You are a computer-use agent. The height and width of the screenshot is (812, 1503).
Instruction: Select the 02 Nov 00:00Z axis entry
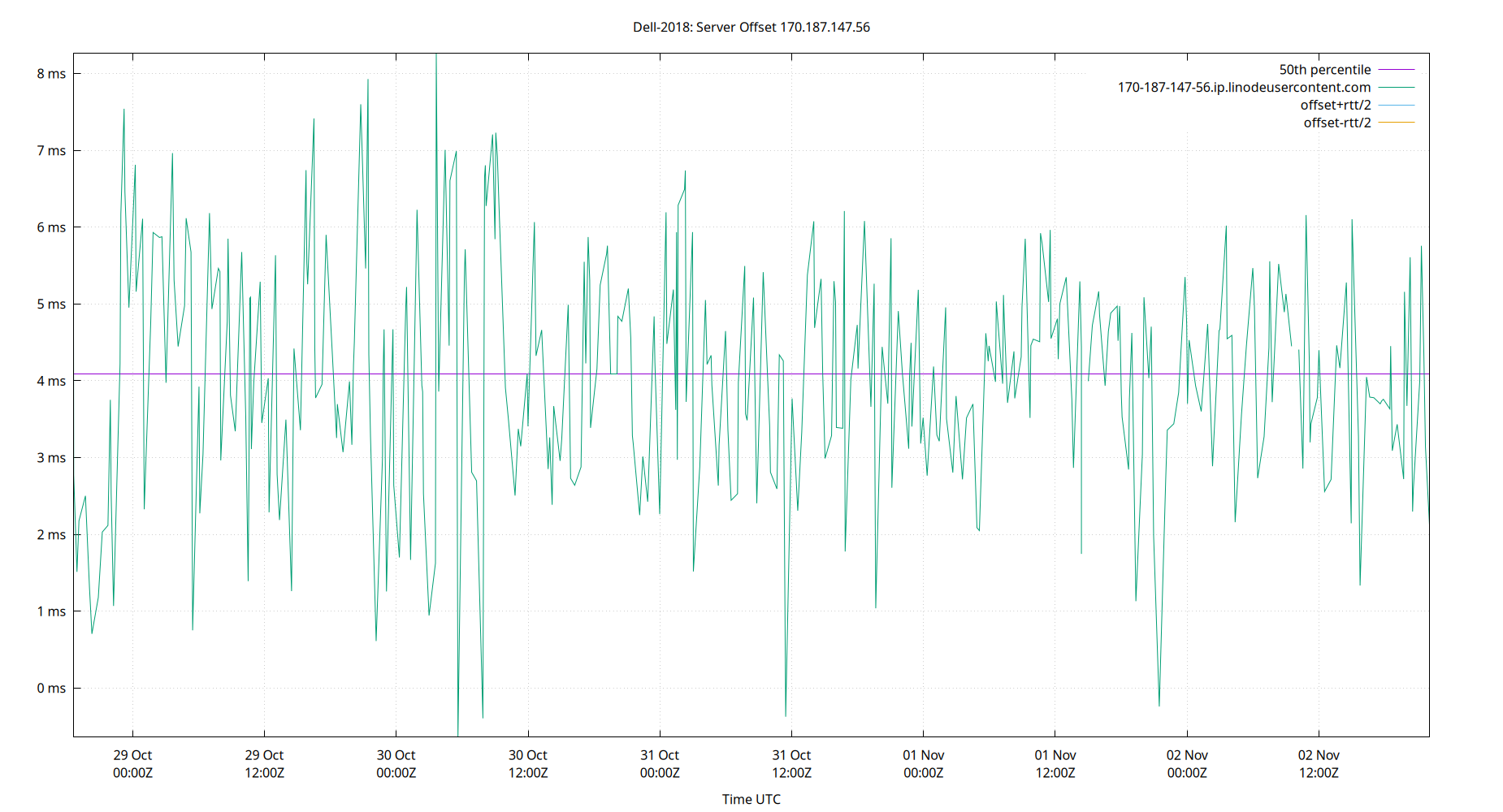(1186, 763)
